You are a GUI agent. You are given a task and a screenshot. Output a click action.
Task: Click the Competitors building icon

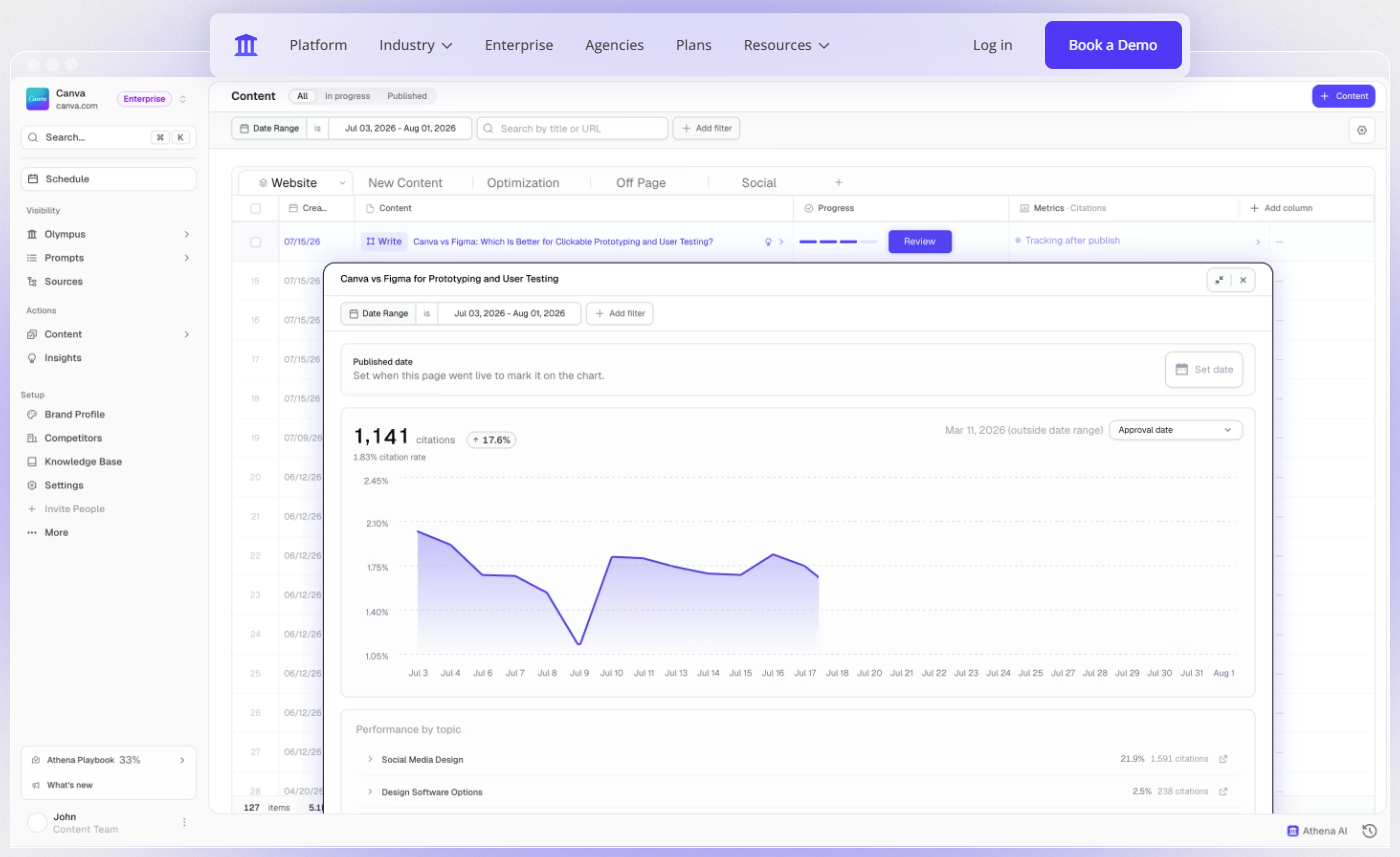click(x=32, y=438)
